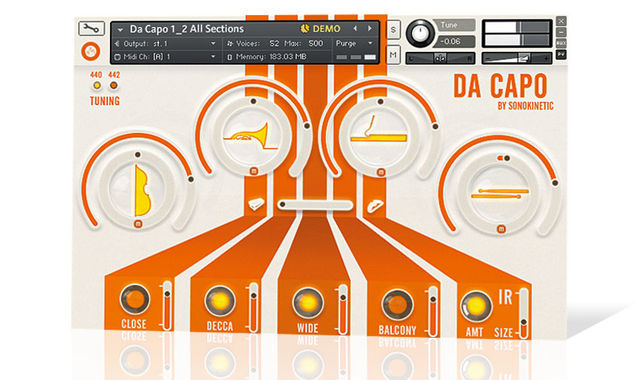Click the BY SONOKINETIC text

click(526, 106)
